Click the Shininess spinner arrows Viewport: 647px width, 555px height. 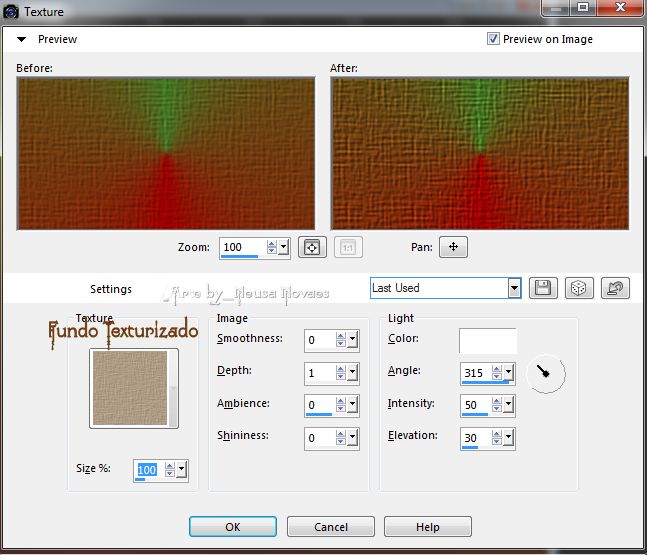(340, 438)
